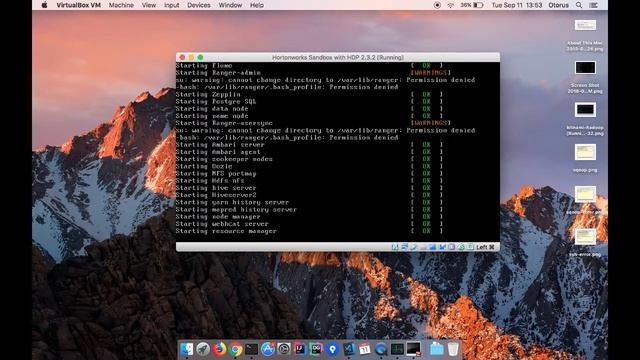
Task: Open Finder from the Dock
Action: tap(187, 349)
